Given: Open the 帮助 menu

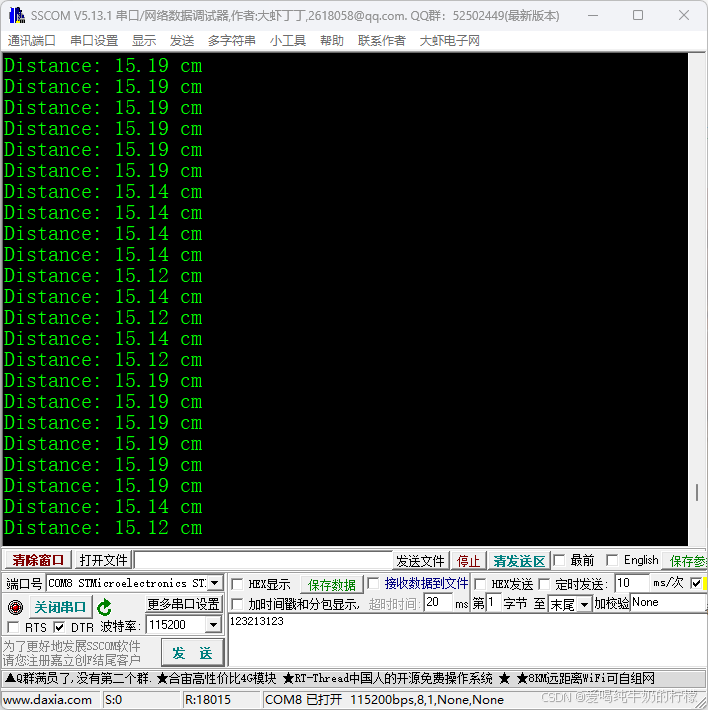Looking at the screenshot, I should pyautogui.click(x=332, y=41).
